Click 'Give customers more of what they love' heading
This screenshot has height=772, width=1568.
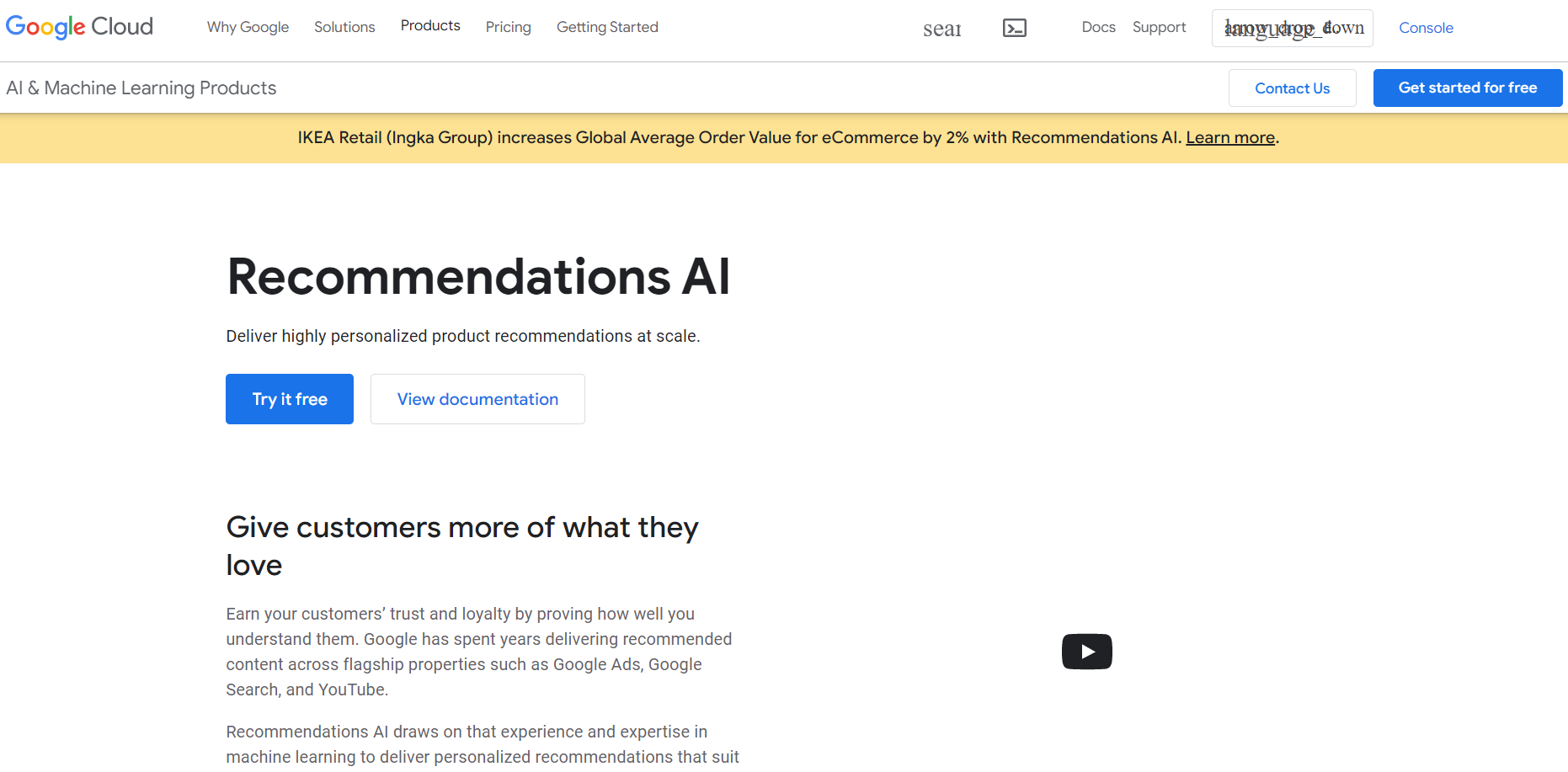coord(462,546)
